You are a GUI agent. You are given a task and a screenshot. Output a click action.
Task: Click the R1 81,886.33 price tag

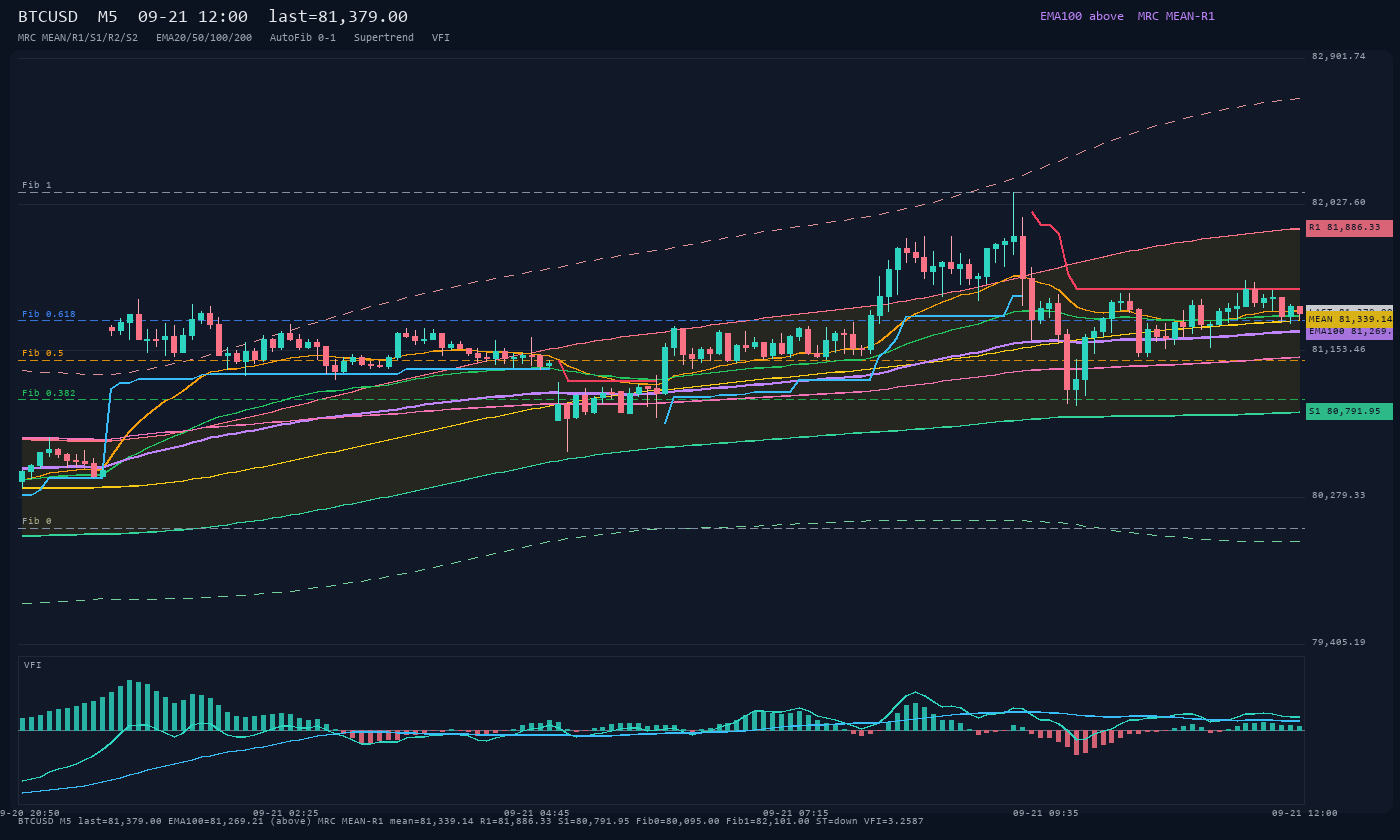point(1349,228)
